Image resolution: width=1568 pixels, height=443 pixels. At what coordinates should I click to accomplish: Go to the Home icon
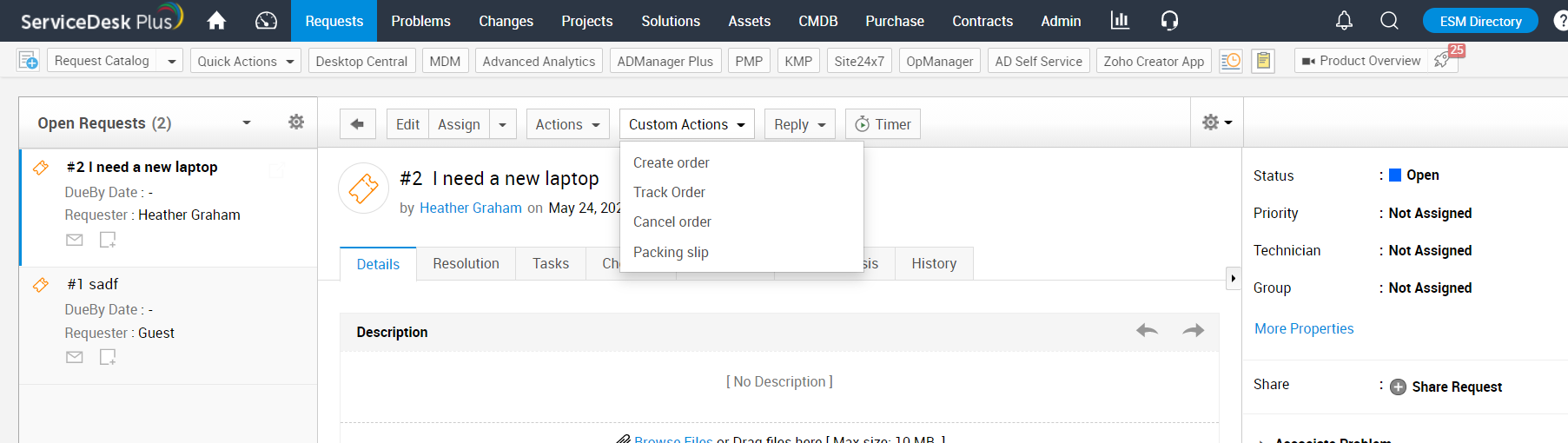216,20
